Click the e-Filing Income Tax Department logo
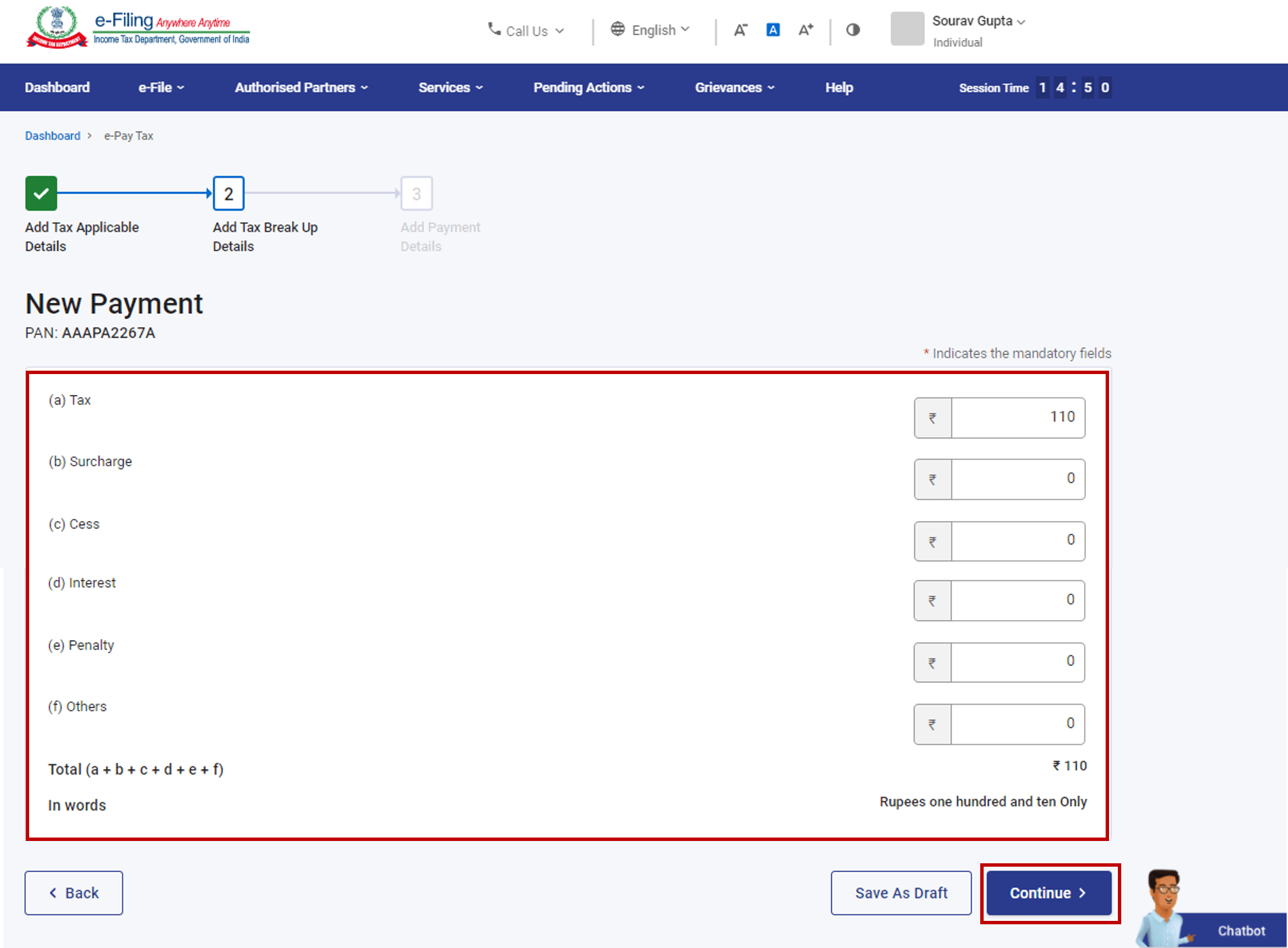 pos(139,28)
